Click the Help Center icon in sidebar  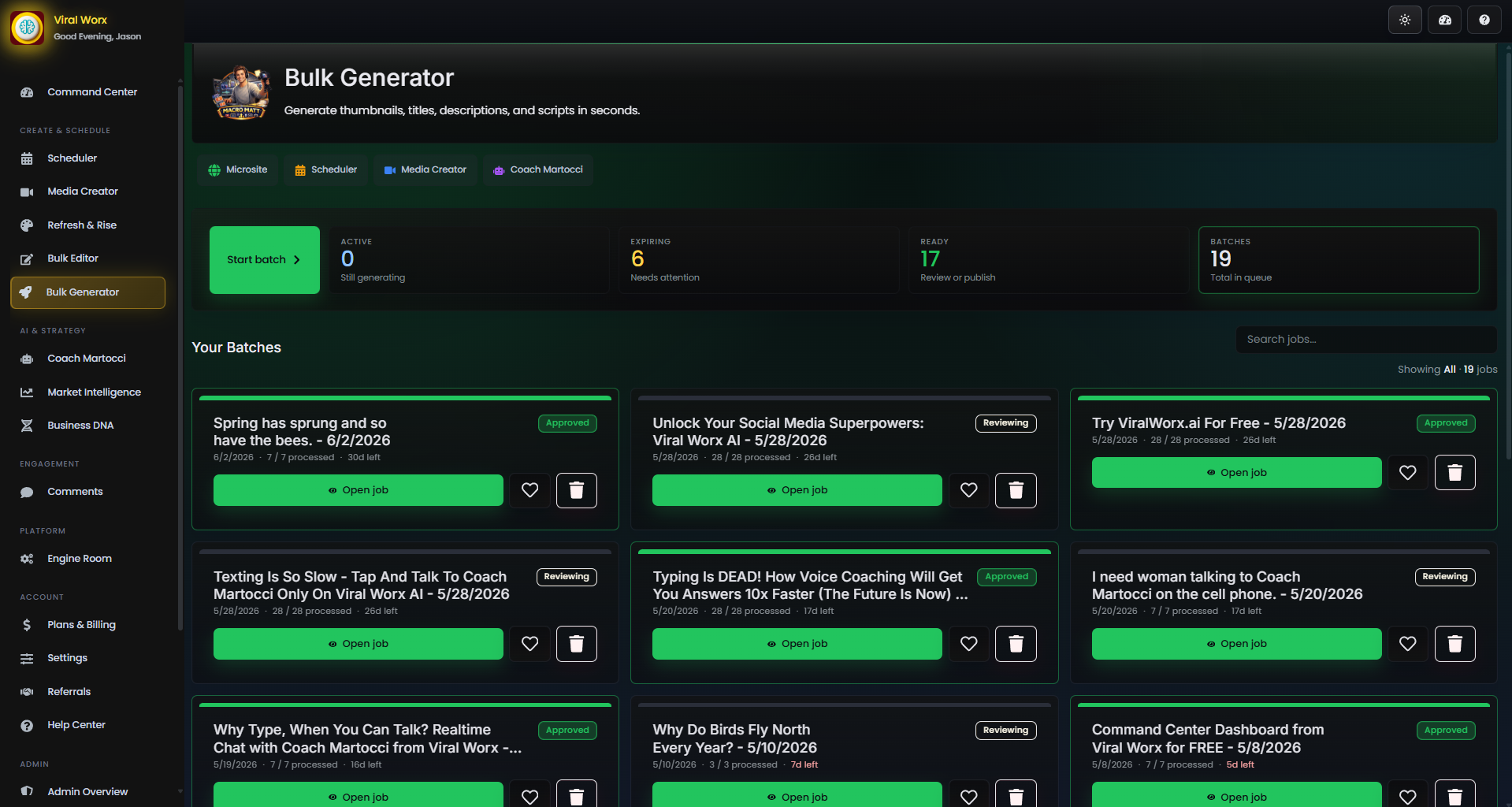[x=27, y=725]
